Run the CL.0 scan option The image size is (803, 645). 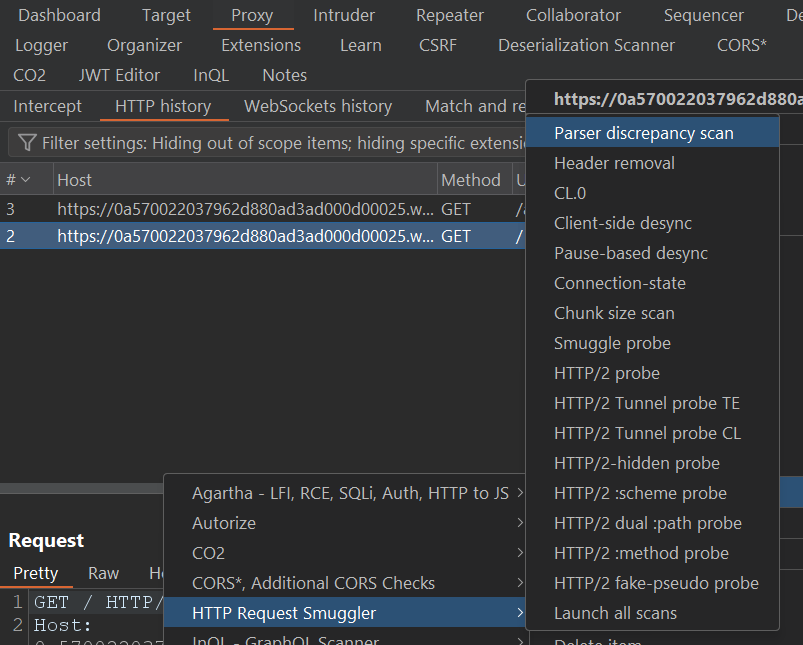point(570,193)
